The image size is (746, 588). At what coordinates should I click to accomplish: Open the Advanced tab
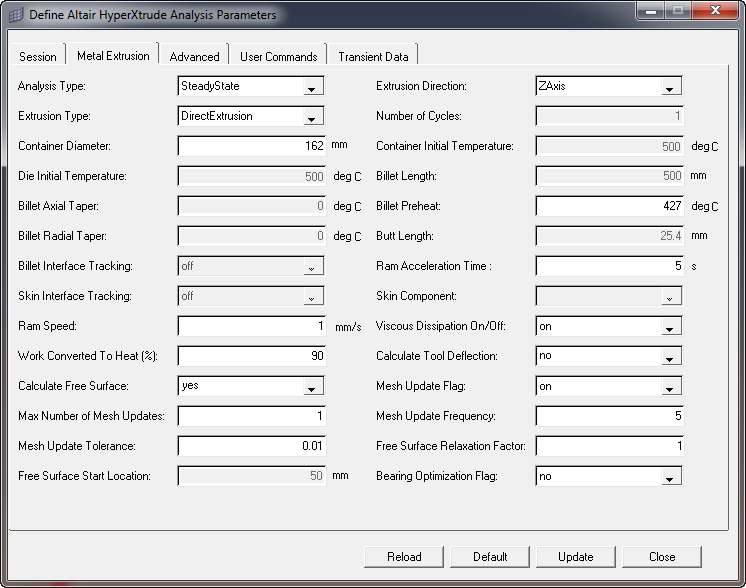[x=194, y=56]
